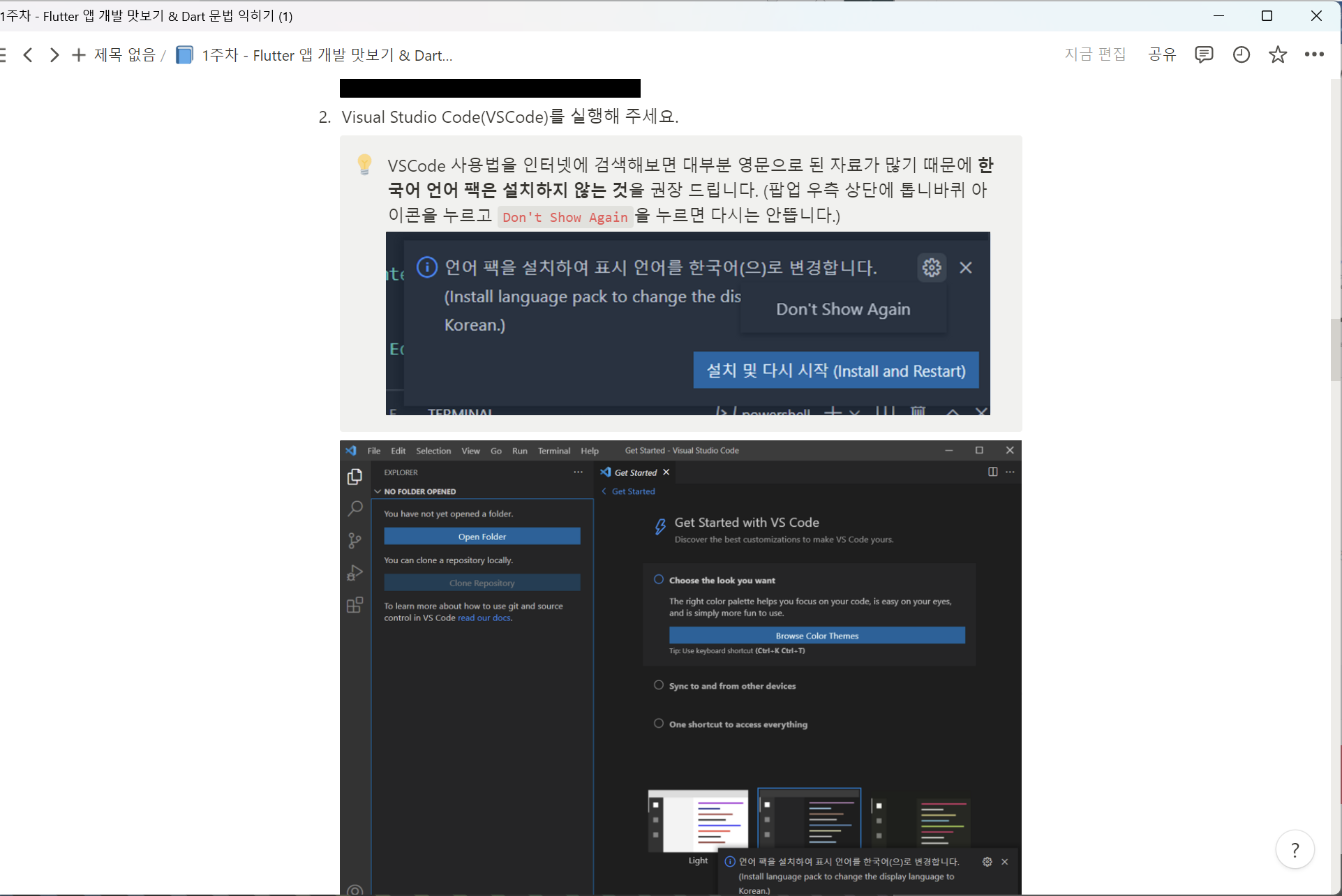Image resolution: width=1342 pixels, height=896 pixels.
Task: Follow the read our docs link
Action: click(x=484, y=618)
